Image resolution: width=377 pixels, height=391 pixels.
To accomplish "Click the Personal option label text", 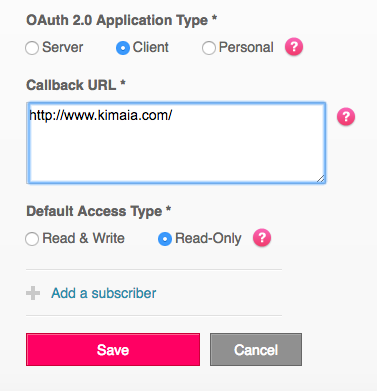I will tap(246, 47).
